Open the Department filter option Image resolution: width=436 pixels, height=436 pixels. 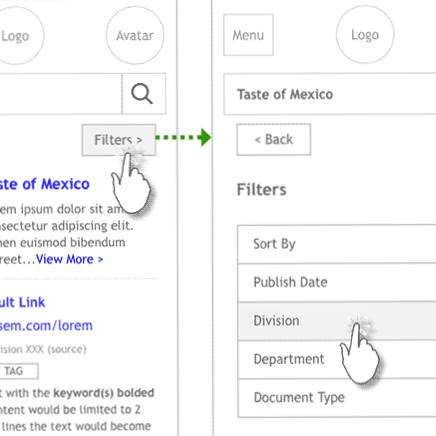point(337,359)
